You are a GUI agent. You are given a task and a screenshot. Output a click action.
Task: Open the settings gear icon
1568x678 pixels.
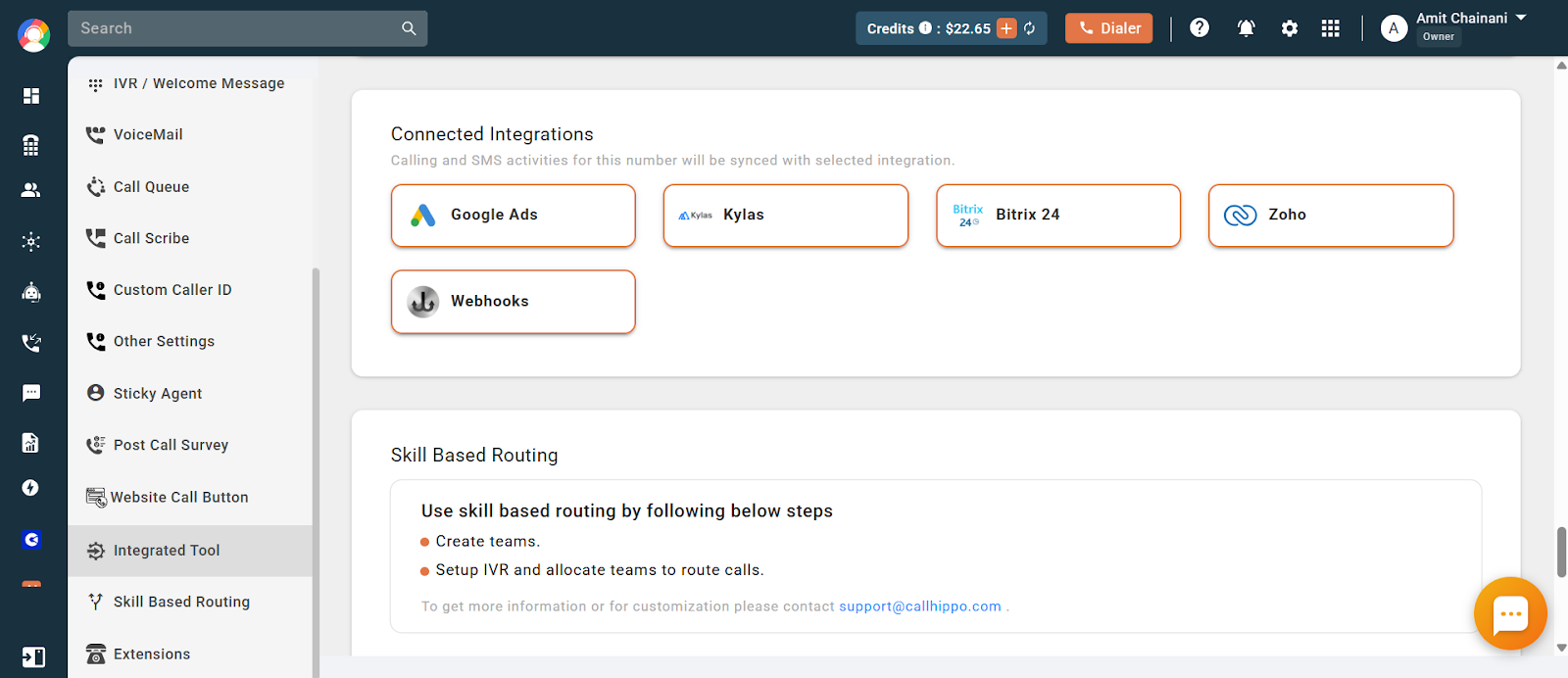[1290, 28]
